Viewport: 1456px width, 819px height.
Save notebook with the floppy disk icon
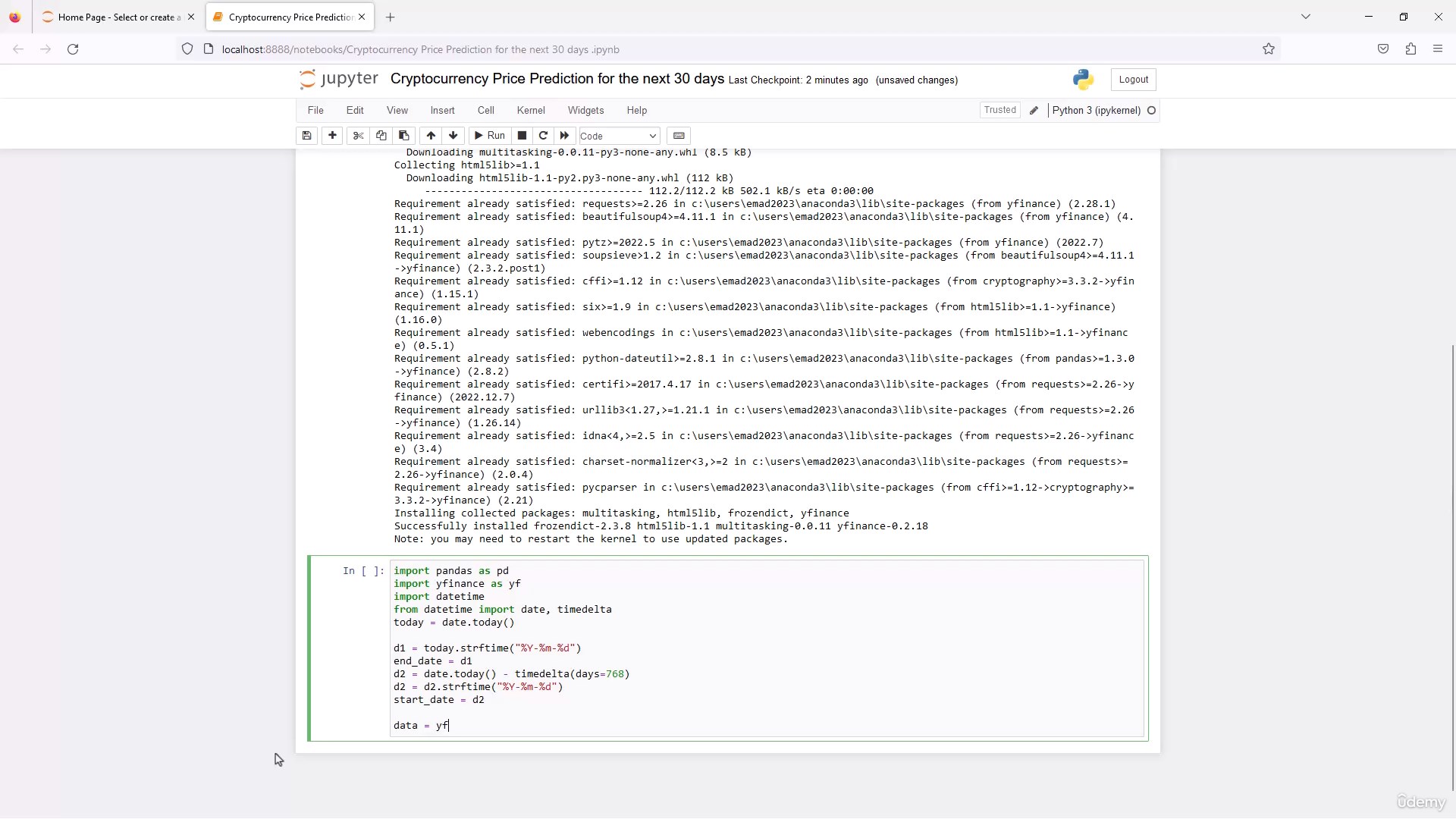[306, 136]
